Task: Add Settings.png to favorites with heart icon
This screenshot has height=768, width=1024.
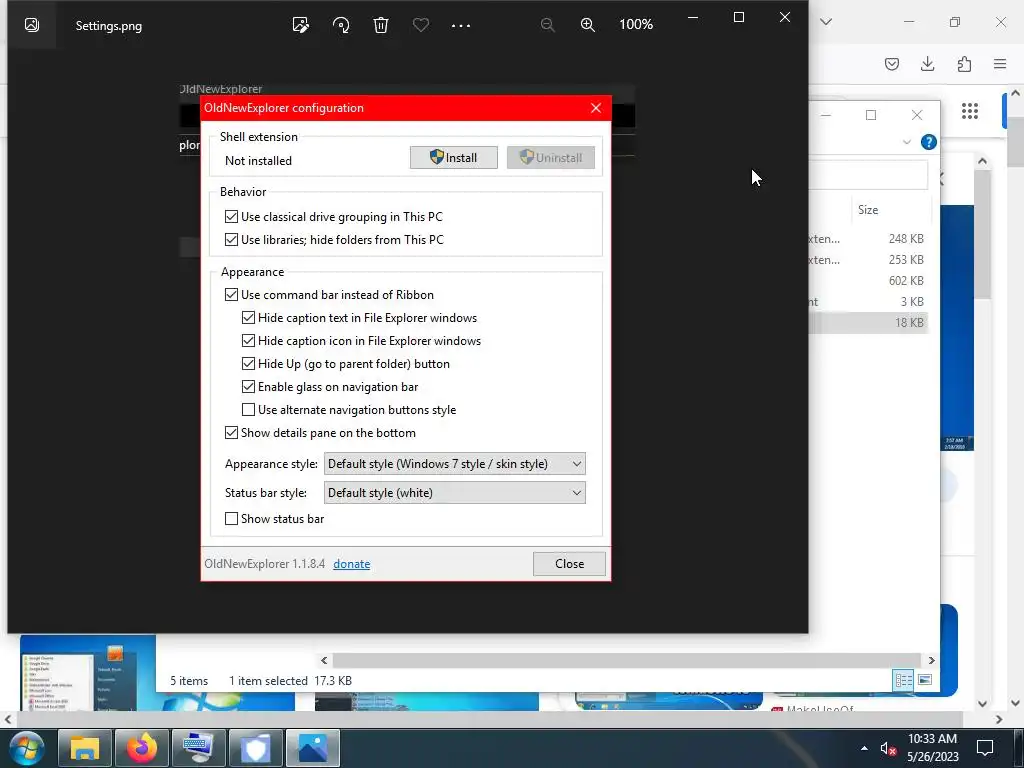Action: click(x=421, y=25)
